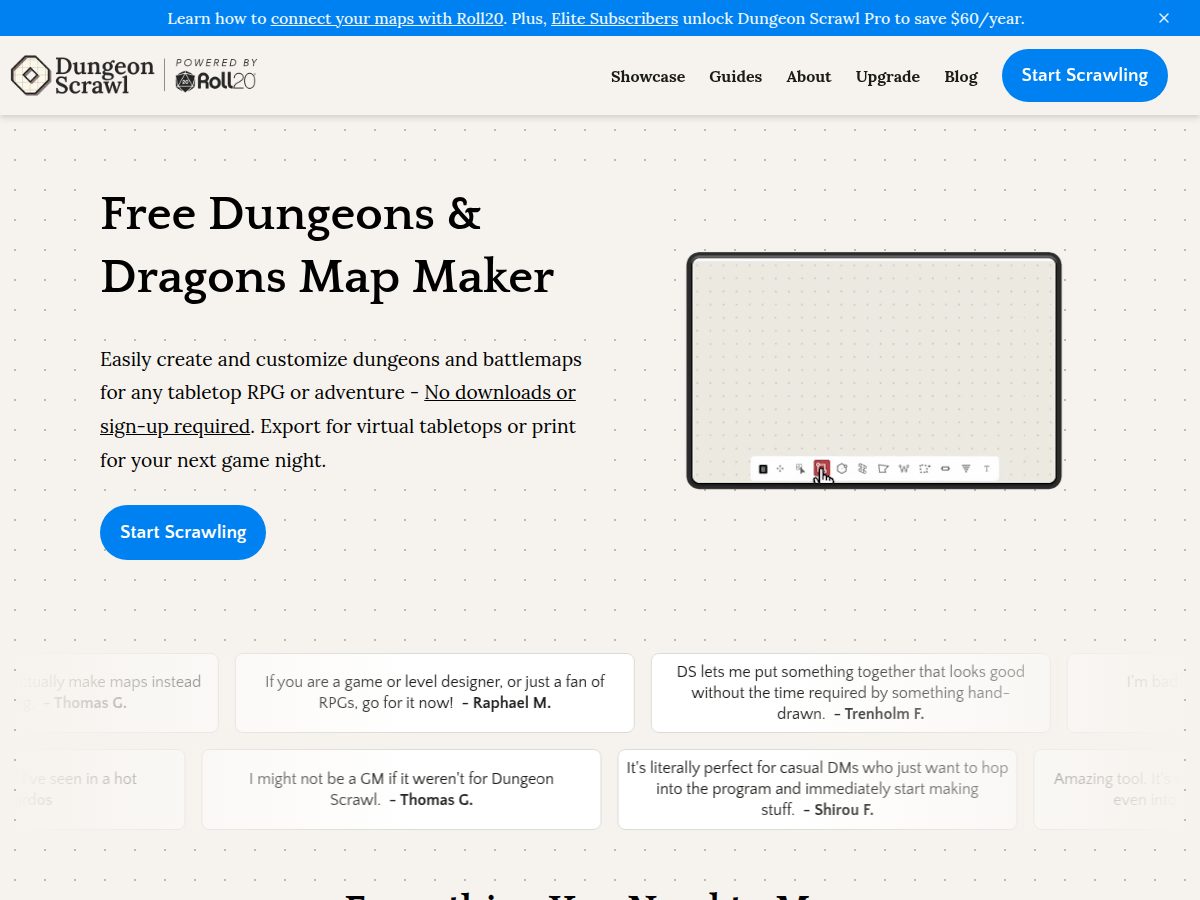Click the W icon in preview toolbar
The image size is (1200, 900).
click(x=904, y=468)
